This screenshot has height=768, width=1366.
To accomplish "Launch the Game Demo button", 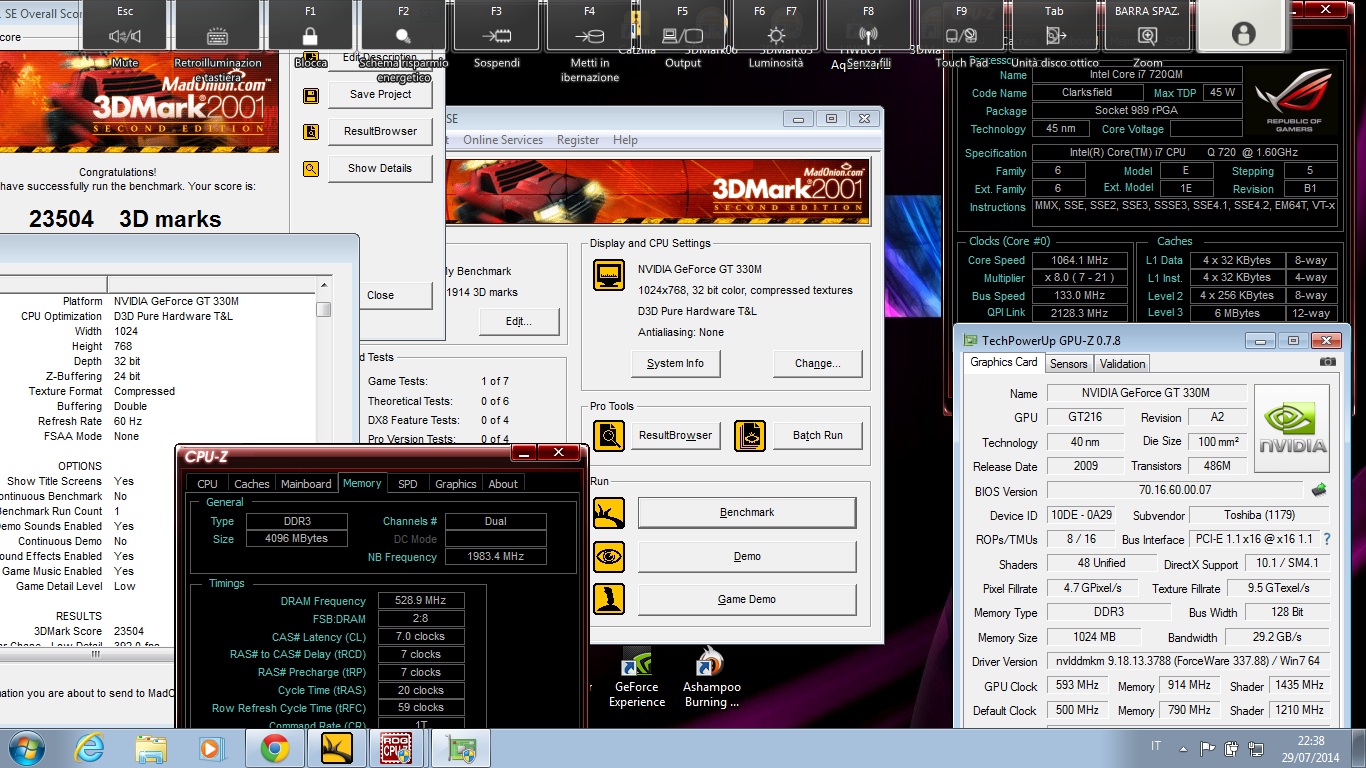I will pos(747,599).
